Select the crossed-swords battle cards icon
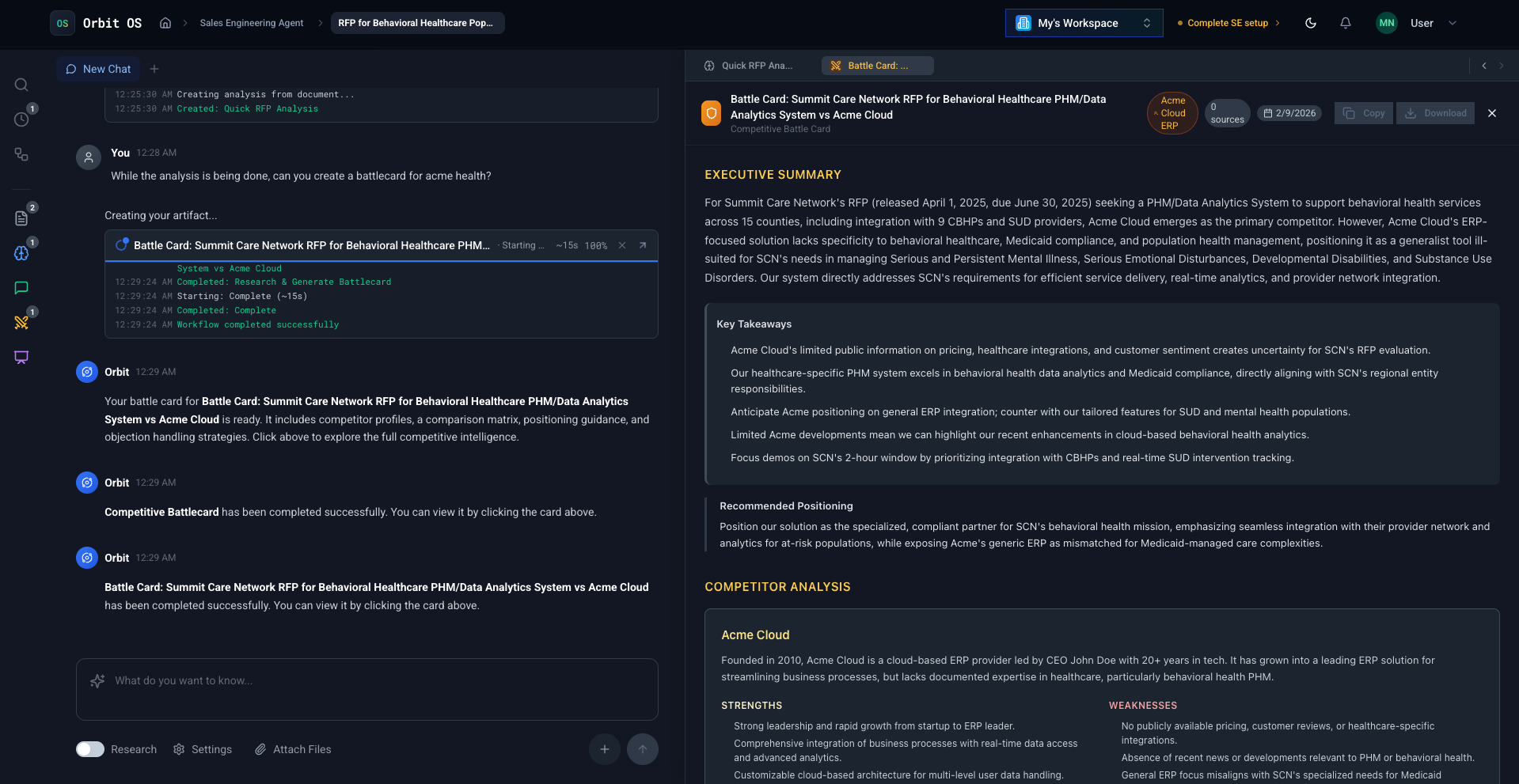The image size is (1519, 784). click(x=21, y=322)
